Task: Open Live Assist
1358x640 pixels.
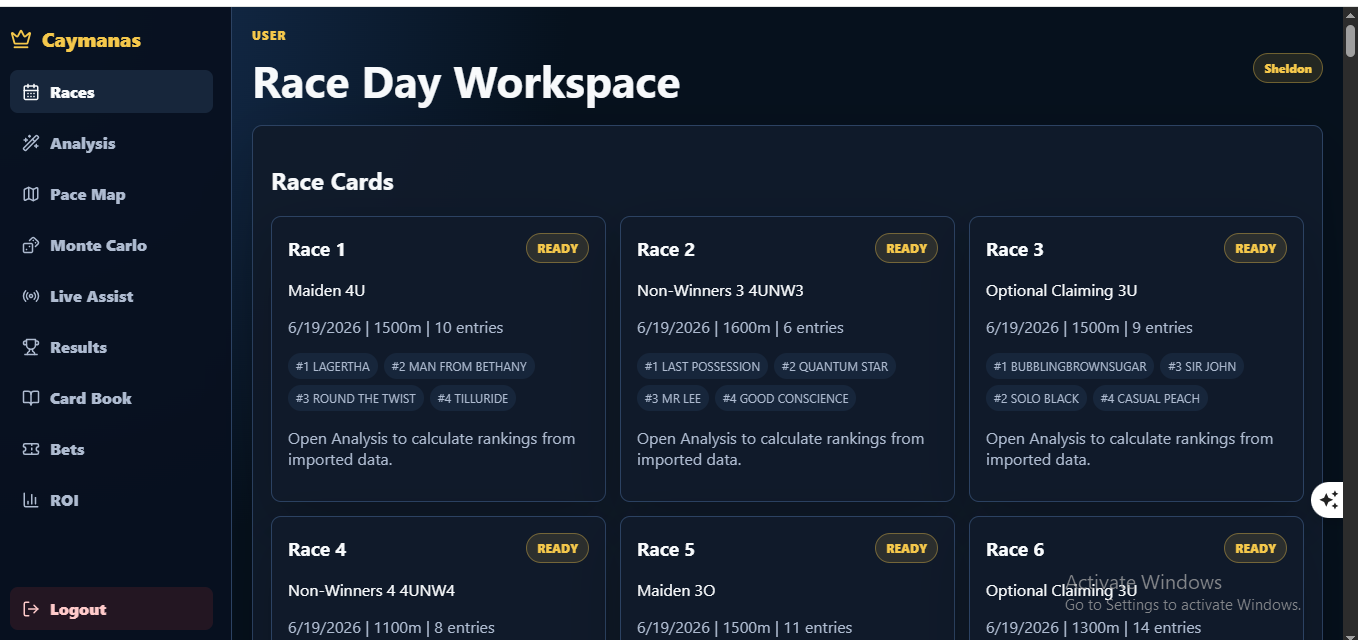Action: (111, 296)
